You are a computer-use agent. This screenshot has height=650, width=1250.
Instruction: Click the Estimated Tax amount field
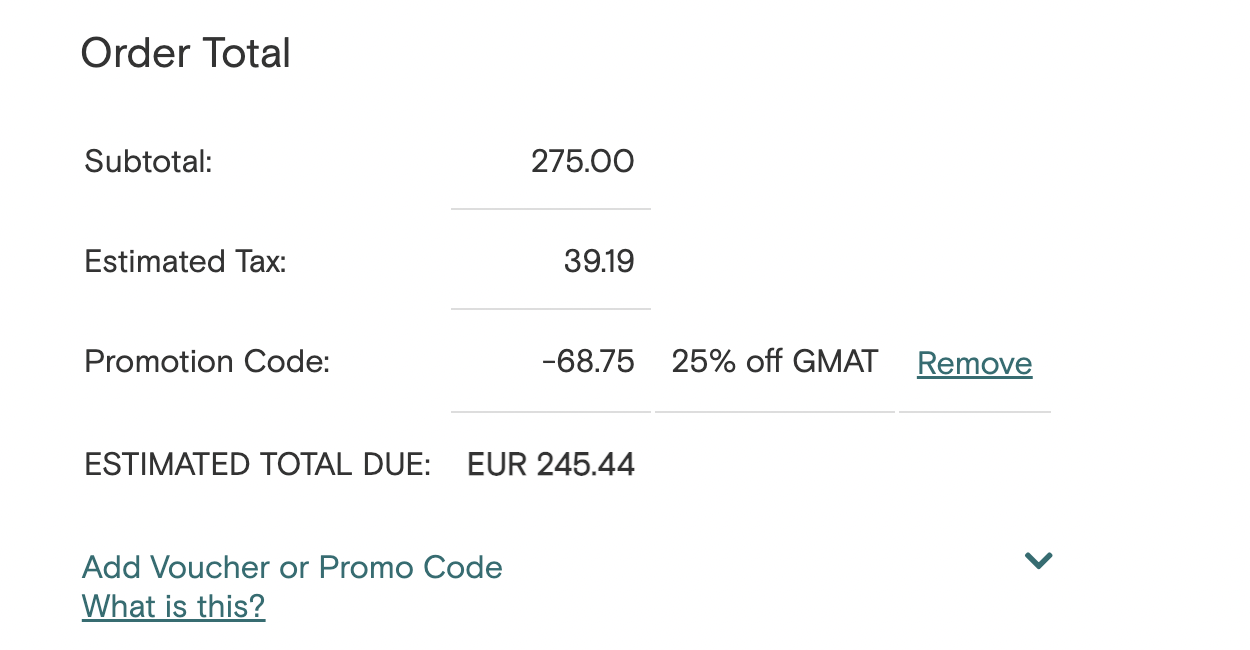click(598, 261)
